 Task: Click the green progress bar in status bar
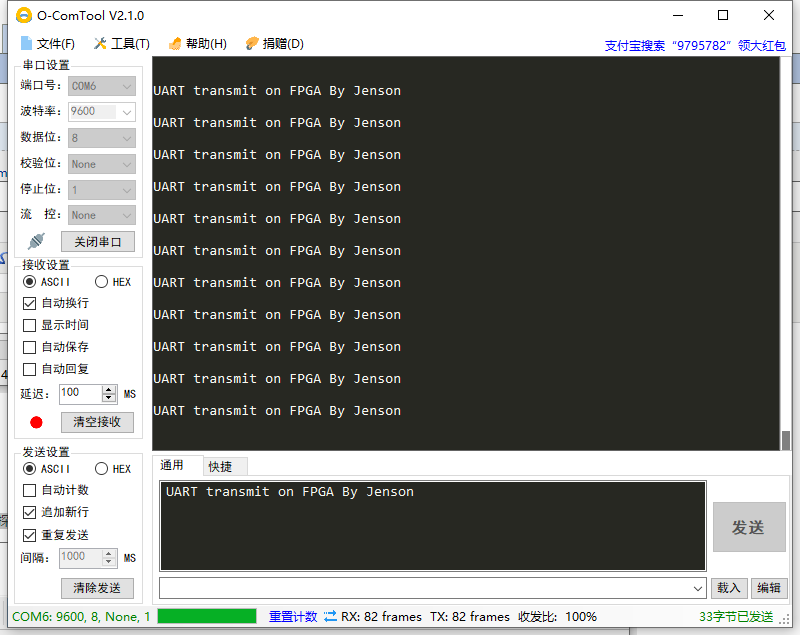(207, 616)
